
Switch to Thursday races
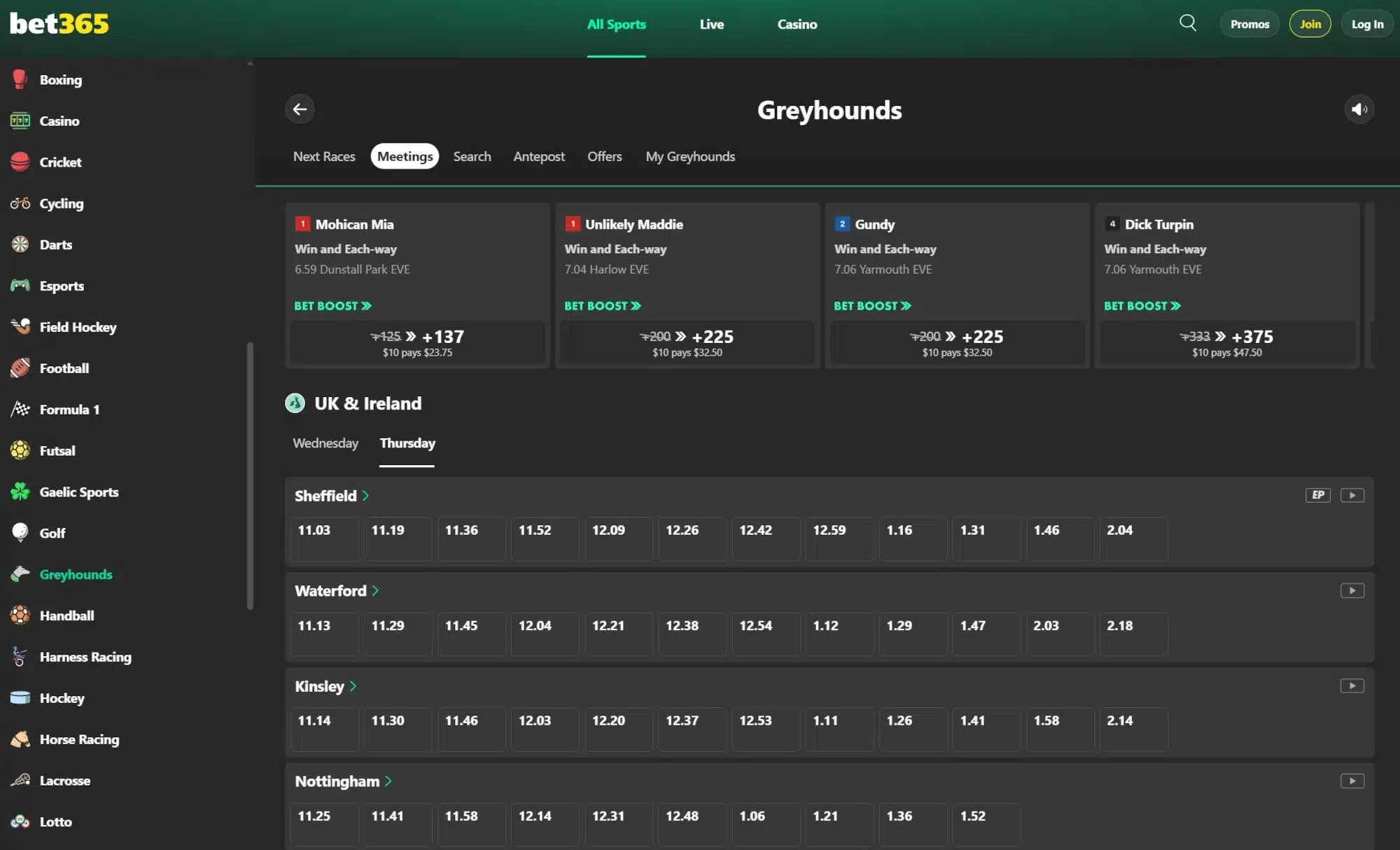[407, 443]
